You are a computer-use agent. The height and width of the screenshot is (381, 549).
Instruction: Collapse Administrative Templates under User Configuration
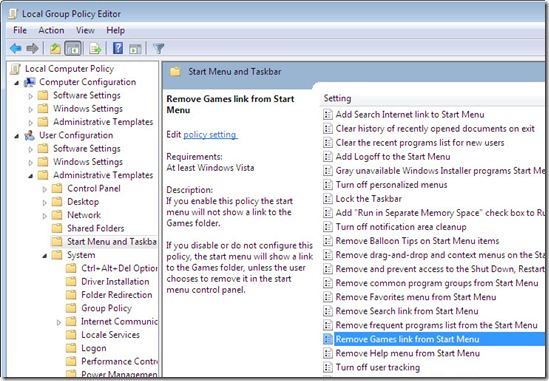pos(31,176)
